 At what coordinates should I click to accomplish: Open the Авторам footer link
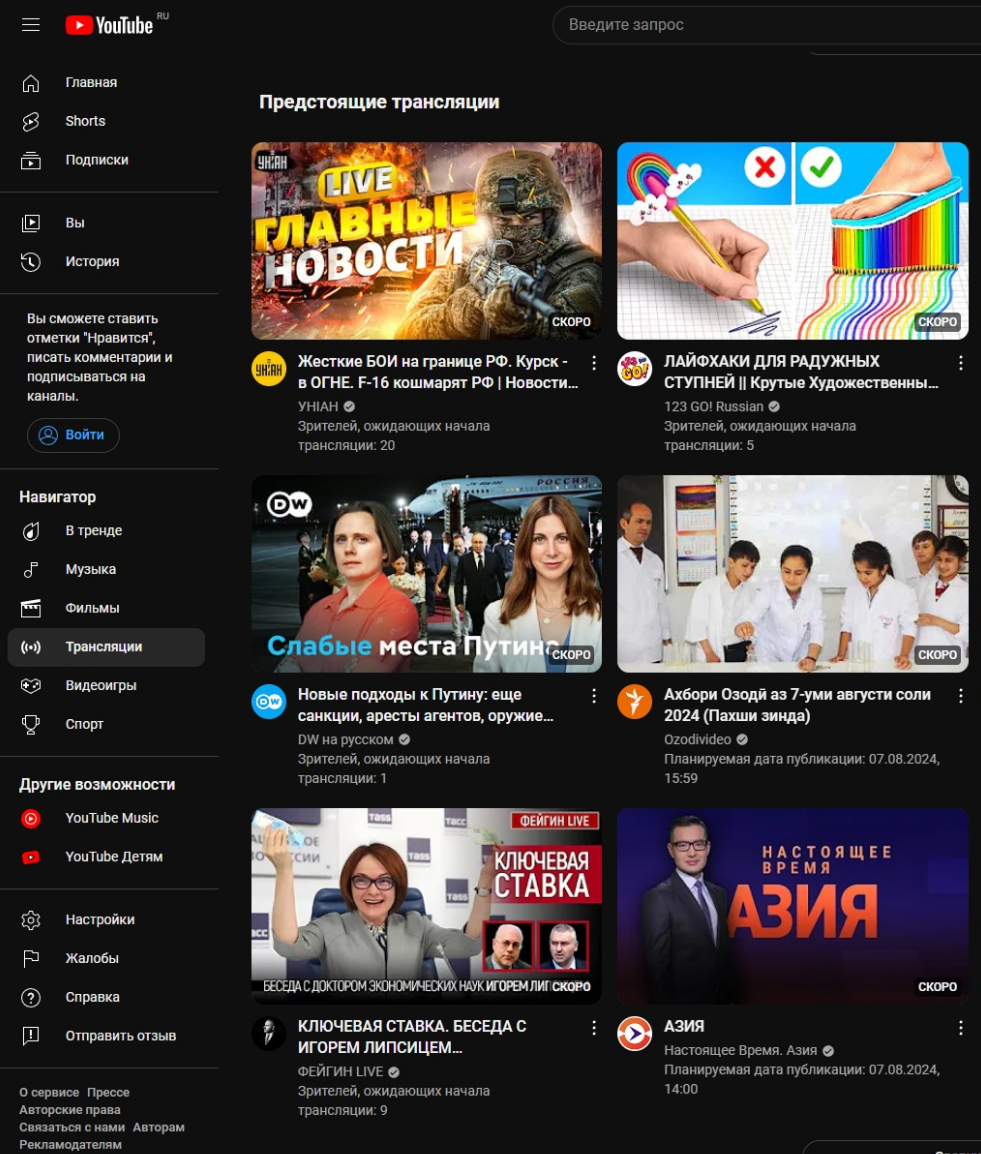click(x=159, y=1128)
